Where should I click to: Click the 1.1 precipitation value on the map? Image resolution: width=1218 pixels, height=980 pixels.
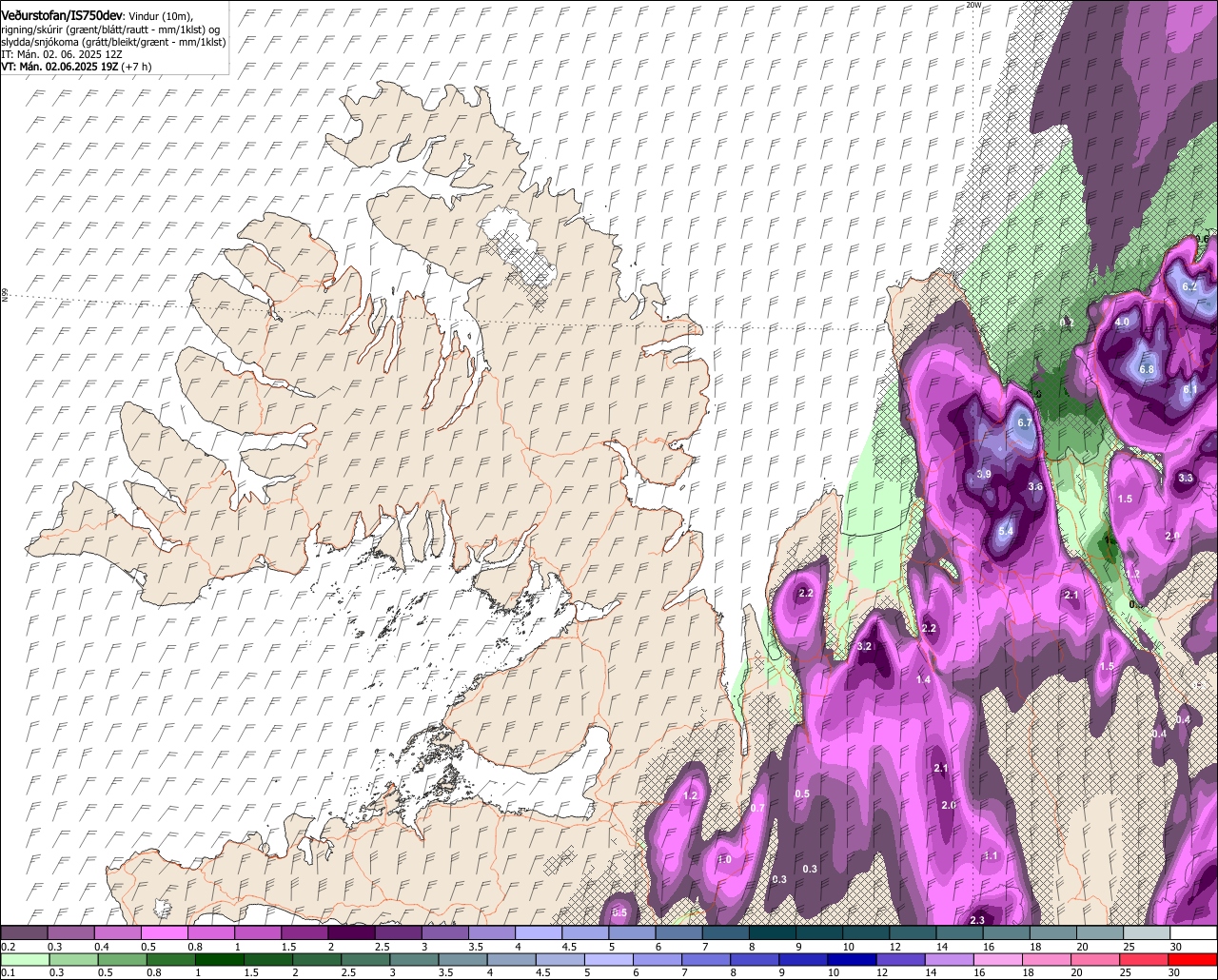tap(991, 855)
